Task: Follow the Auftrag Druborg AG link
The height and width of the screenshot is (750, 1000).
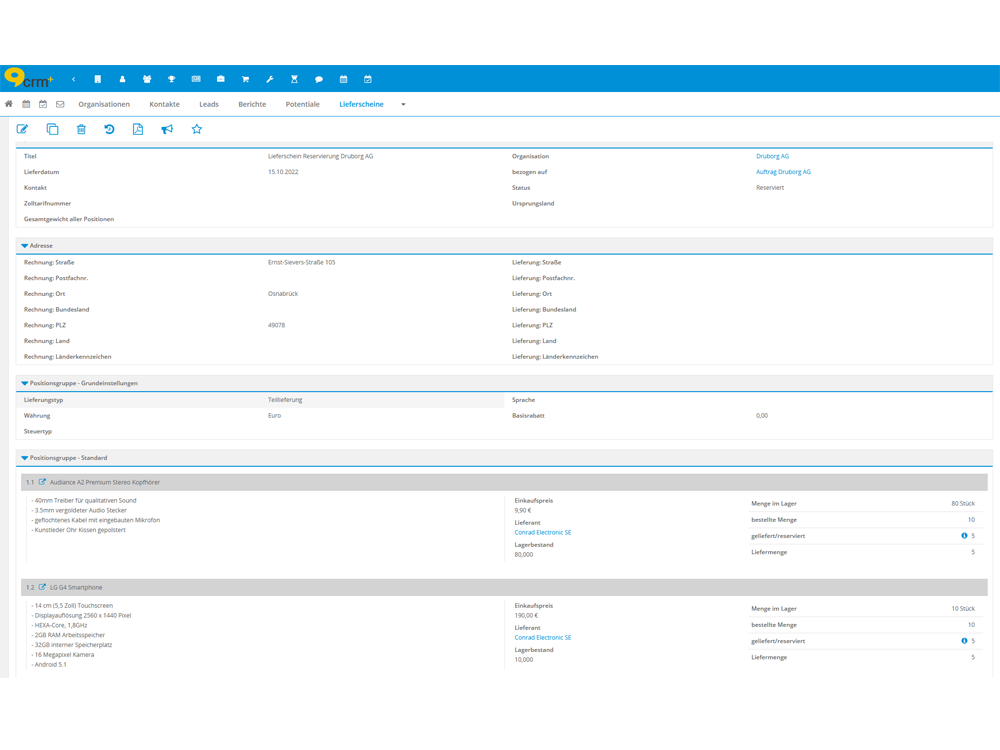Action: click(x=783, y=172)
